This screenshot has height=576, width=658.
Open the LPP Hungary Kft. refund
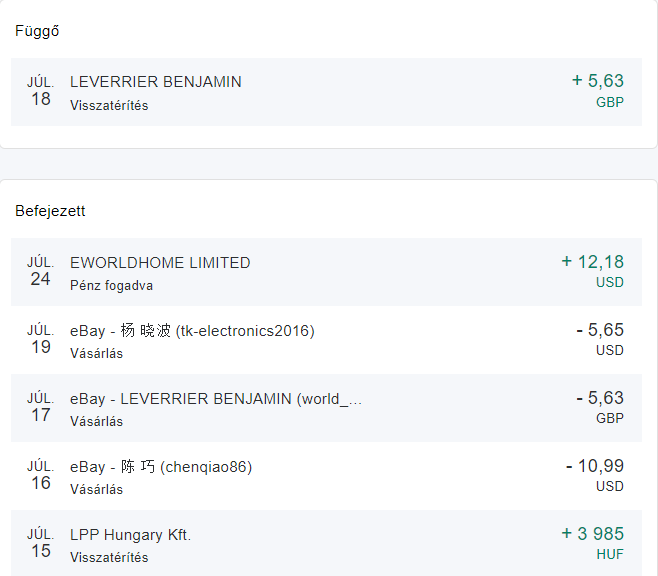pyautogui.click(x=131, y=535)
